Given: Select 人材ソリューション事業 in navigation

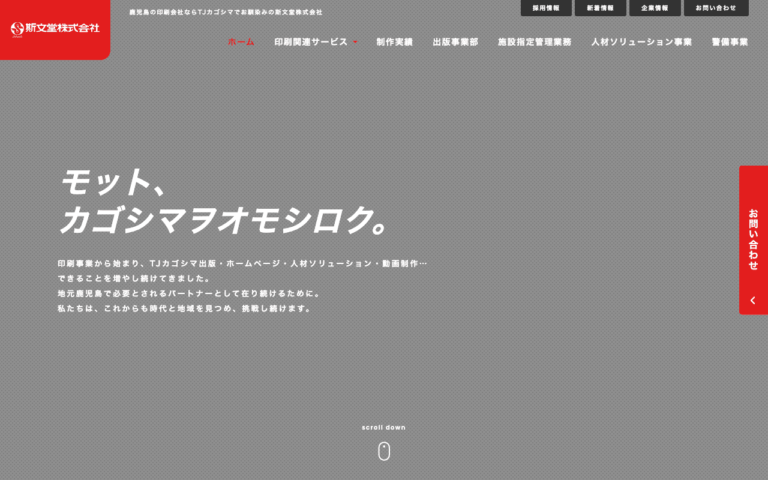Looking at the screenshot, I should tap(642, 42).
